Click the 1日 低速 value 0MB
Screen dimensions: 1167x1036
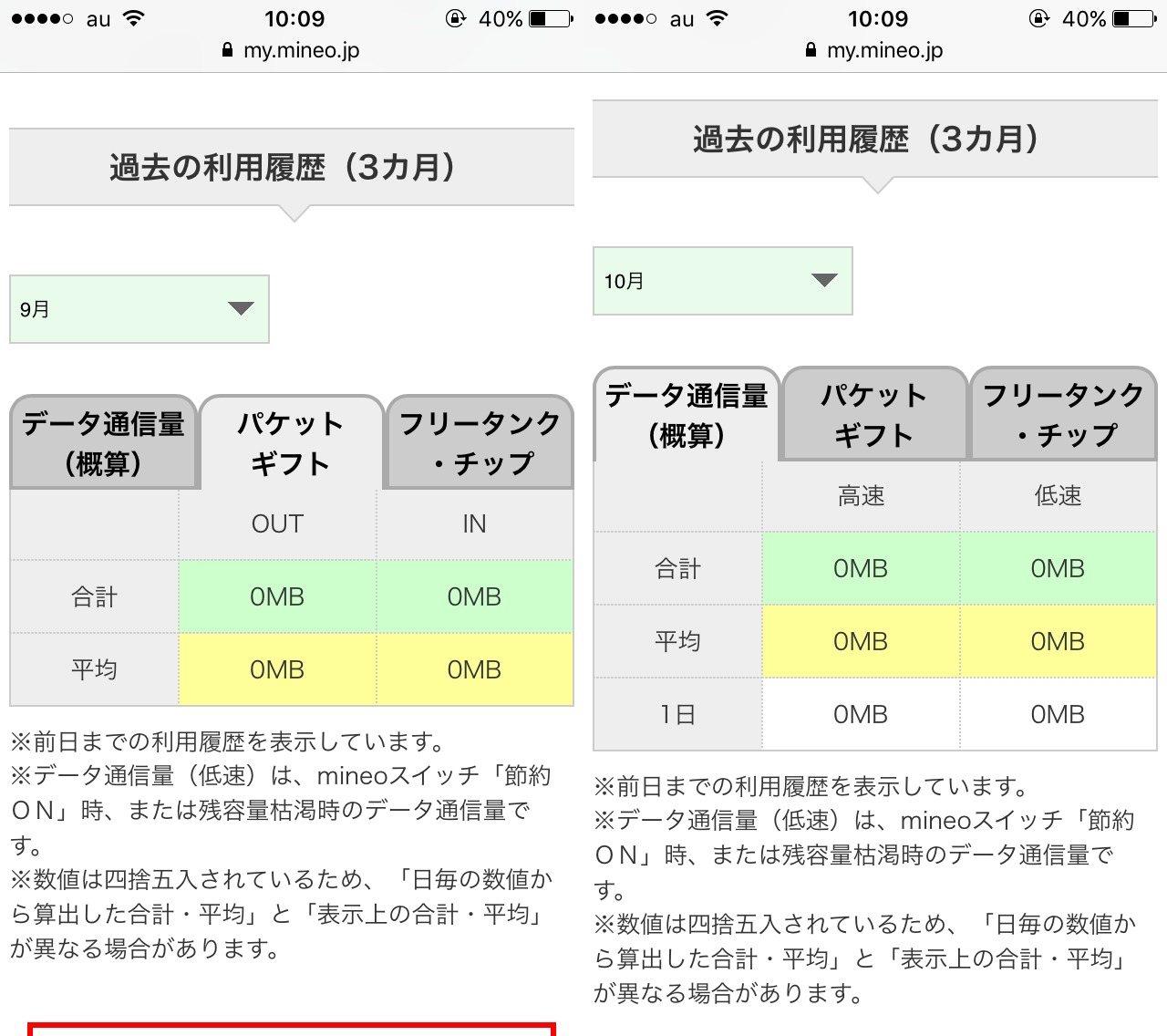1058,715
